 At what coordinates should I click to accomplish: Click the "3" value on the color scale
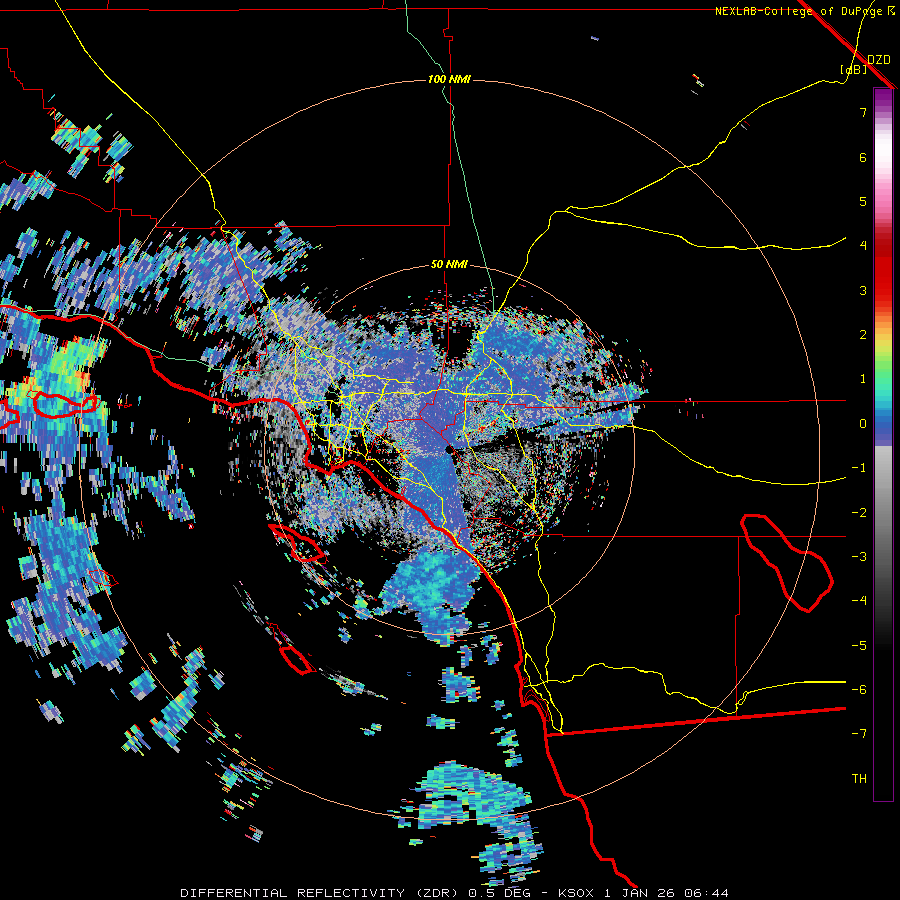[x=863, y=290]
